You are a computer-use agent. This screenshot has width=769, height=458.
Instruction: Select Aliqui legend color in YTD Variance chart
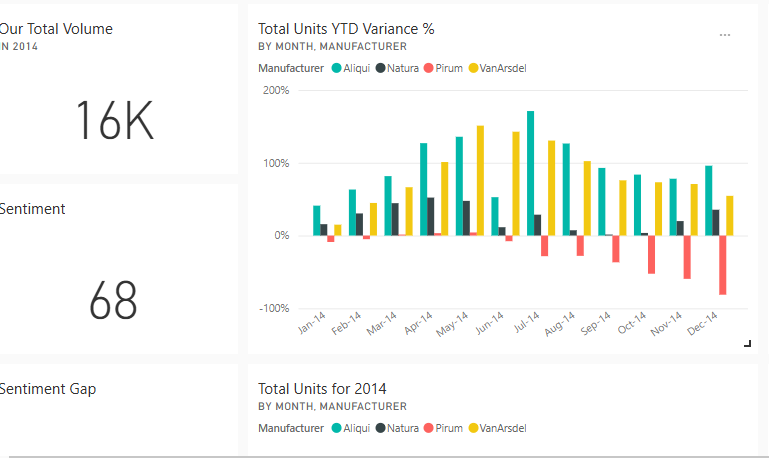tap(336, 68)
